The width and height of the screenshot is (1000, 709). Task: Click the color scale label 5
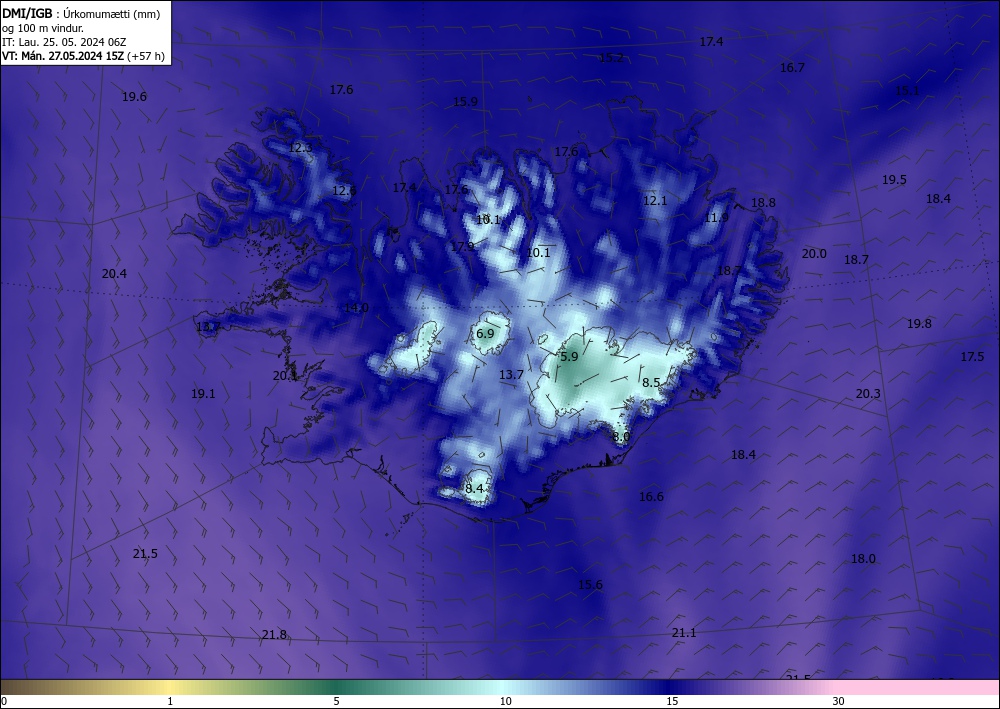point(336,702)
